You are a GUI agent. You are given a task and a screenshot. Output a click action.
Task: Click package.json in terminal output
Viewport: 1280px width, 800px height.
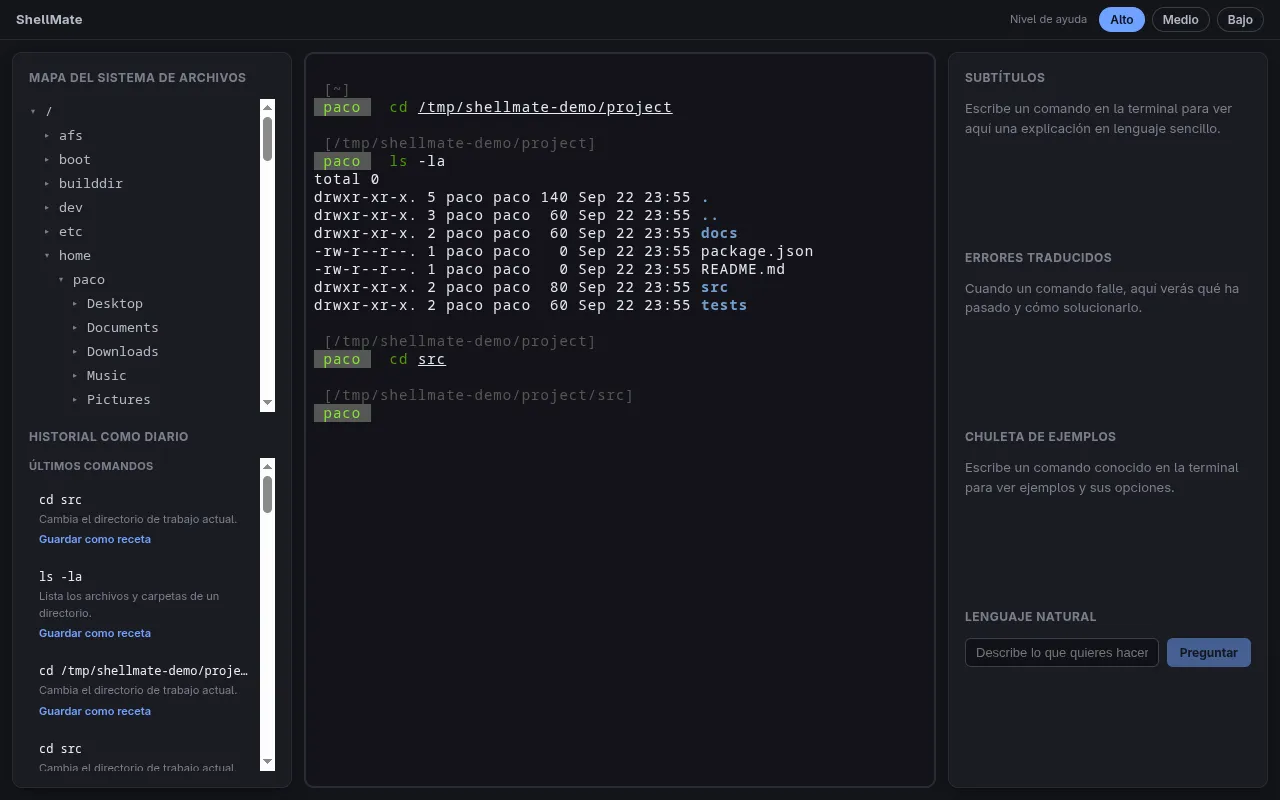coord(757,251)
